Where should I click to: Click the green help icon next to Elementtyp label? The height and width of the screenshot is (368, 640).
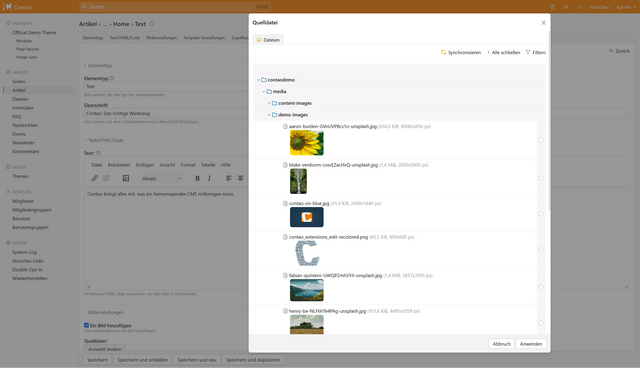tap(112, 78)
